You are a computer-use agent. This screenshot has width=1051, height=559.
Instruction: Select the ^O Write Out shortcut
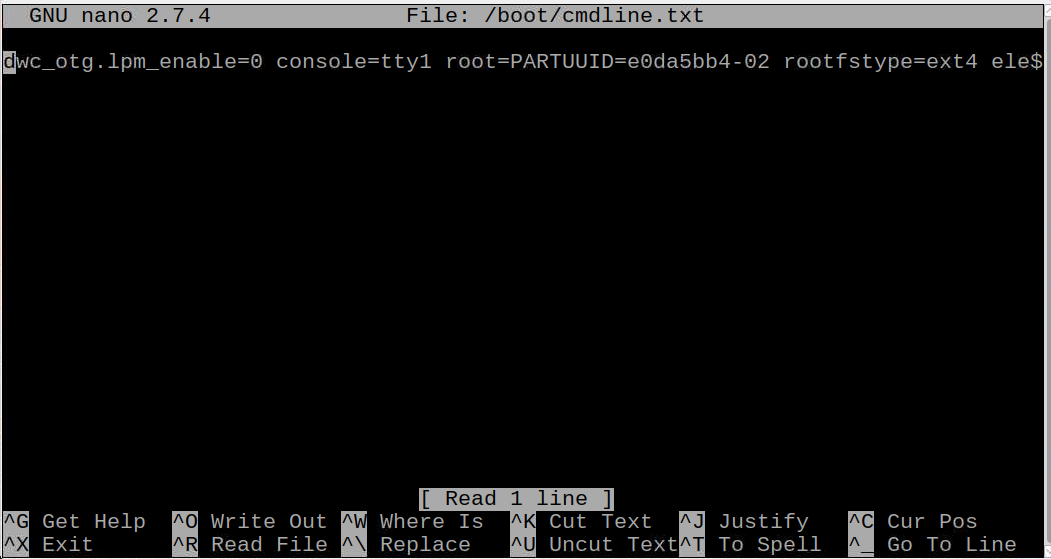pos(249,521)
